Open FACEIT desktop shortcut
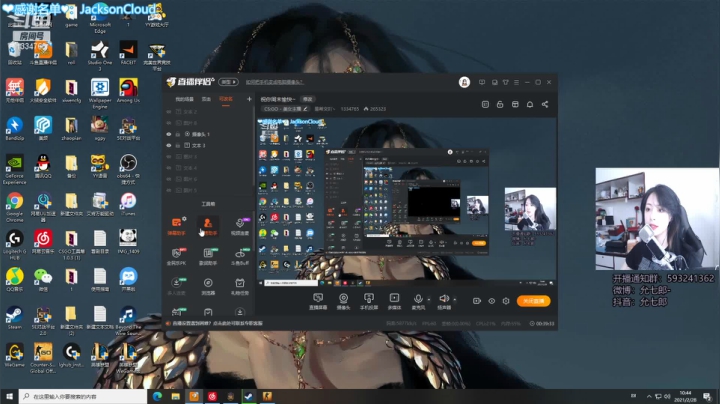Screen dimensions: 720x404 pyautogui.click(x=128, y=52)
